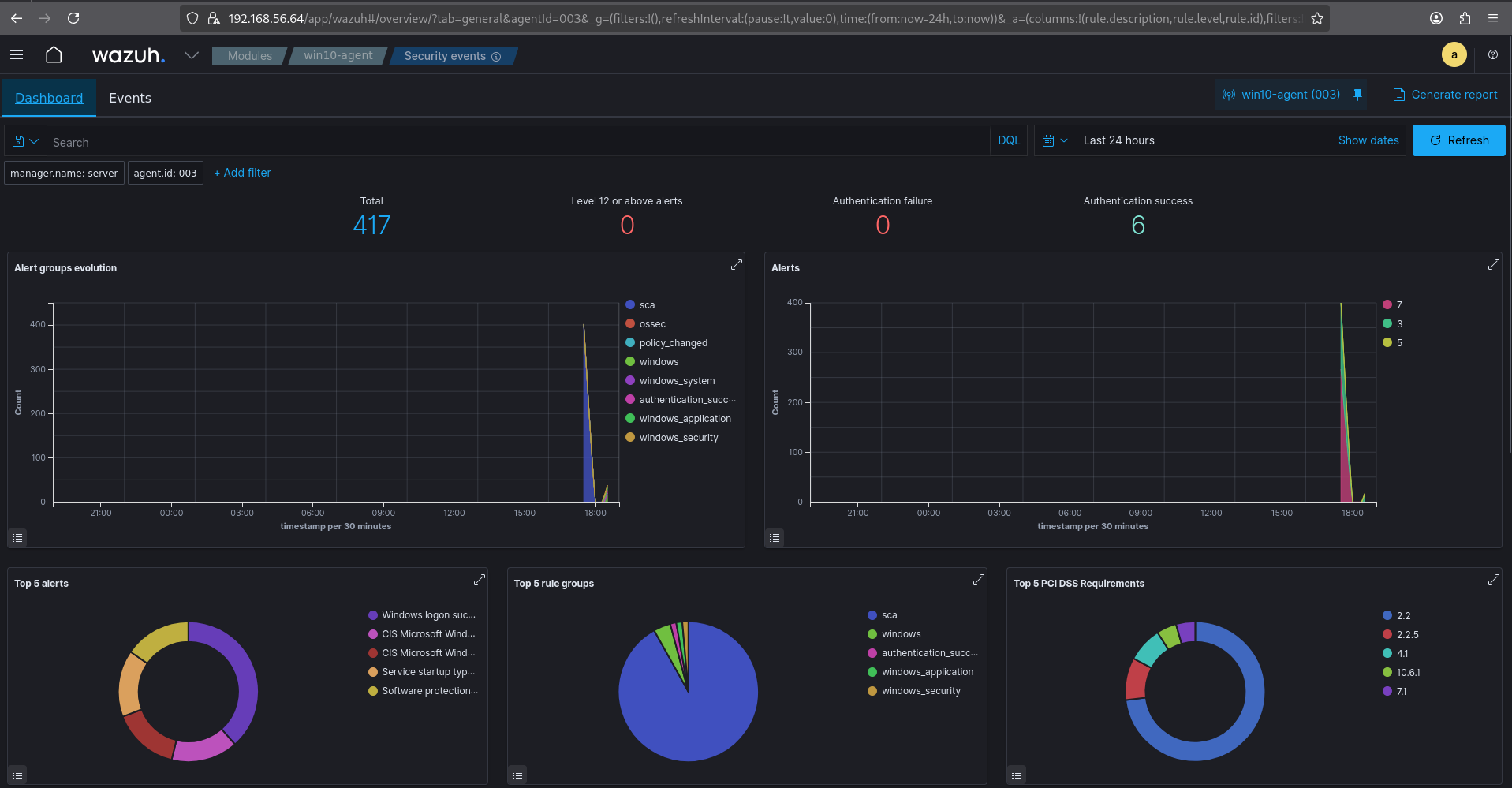This screenshot has height=788, width=1512.
Task: Click the Security events info icon
Action: [496, 57]
